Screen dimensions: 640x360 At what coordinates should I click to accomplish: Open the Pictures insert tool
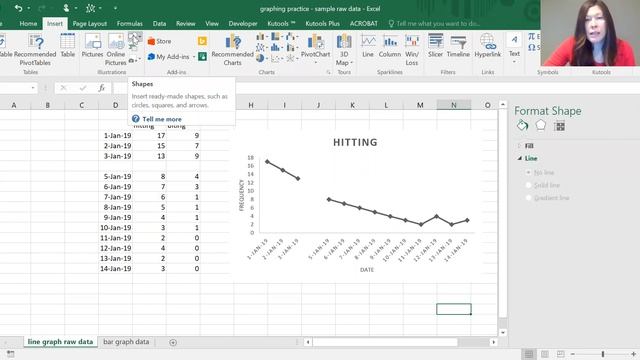(92, 46)
